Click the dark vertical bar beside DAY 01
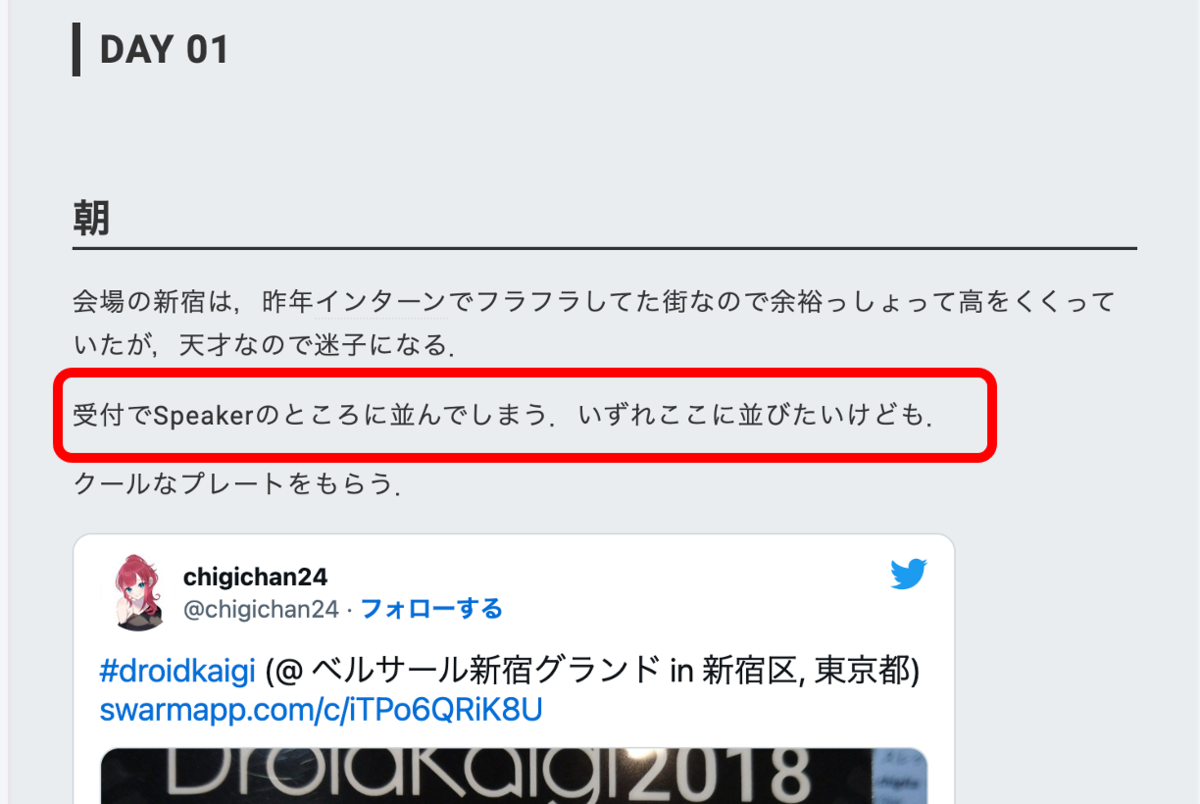 (76, 50)
